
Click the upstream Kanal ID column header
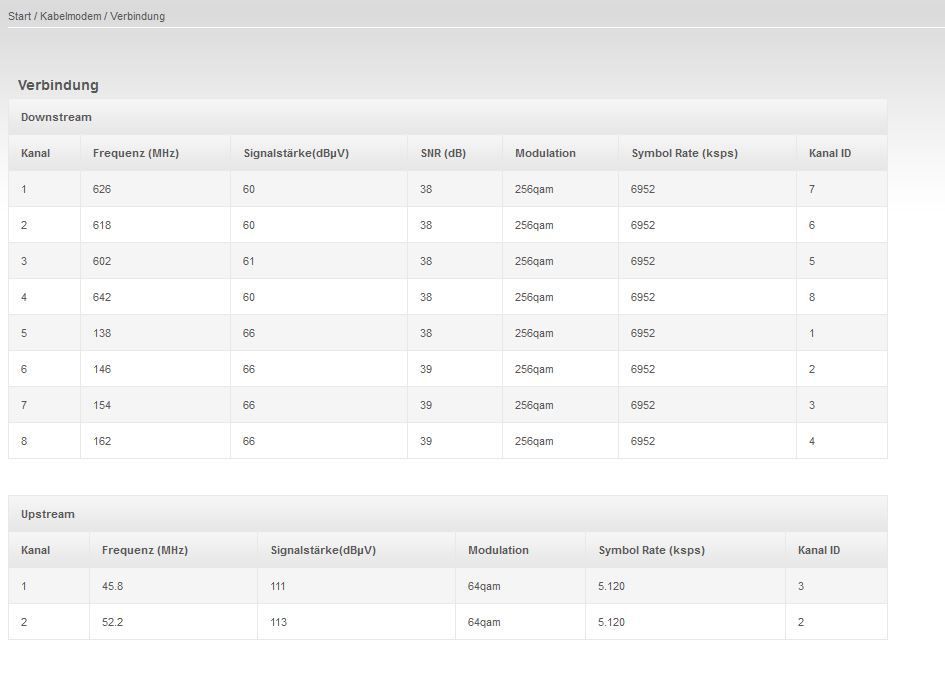coord(820,550)
